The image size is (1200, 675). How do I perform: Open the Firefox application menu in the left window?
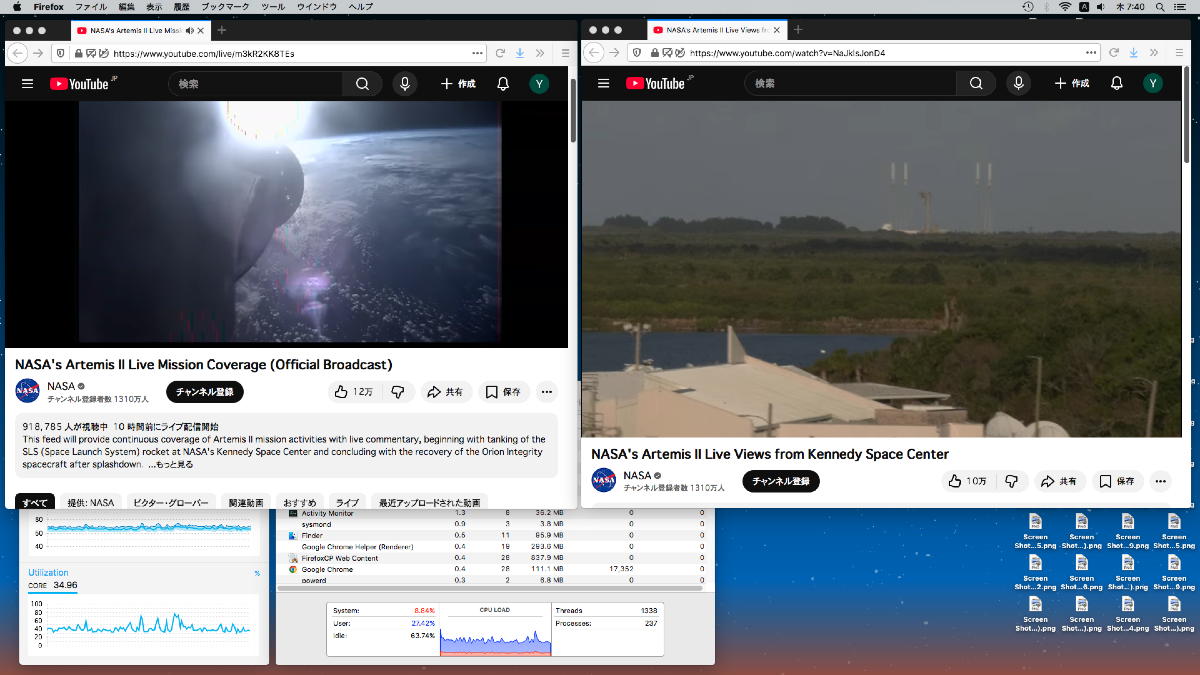point(566,53)
